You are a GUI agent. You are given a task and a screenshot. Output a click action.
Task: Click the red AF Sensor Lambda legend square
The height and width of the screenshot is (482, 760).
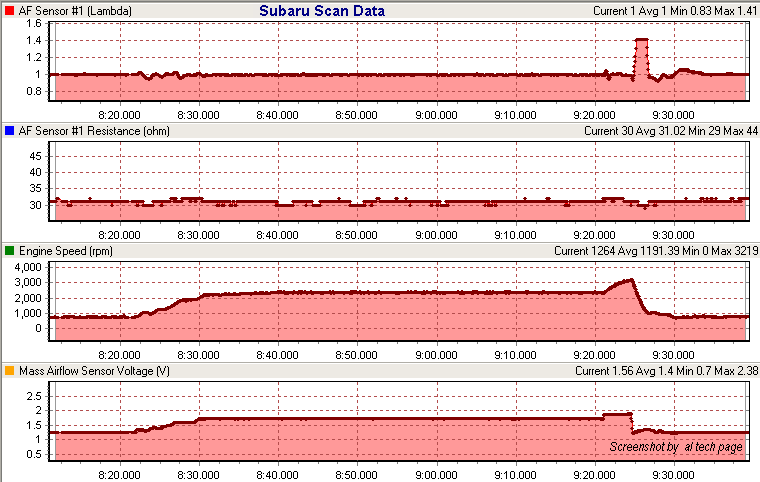pos(9,11)
